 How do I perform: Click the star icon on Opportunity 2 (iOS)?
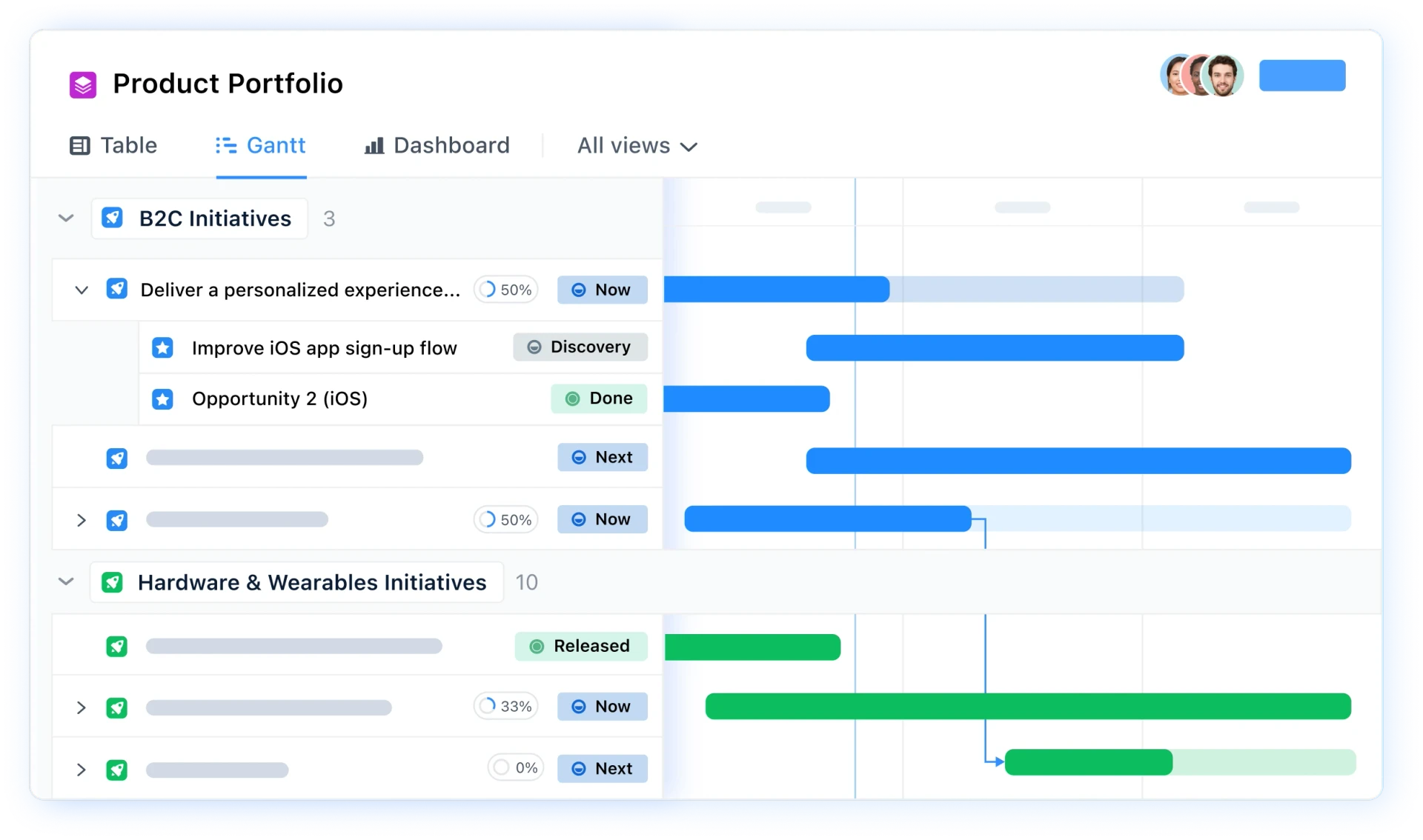[162, 399]
